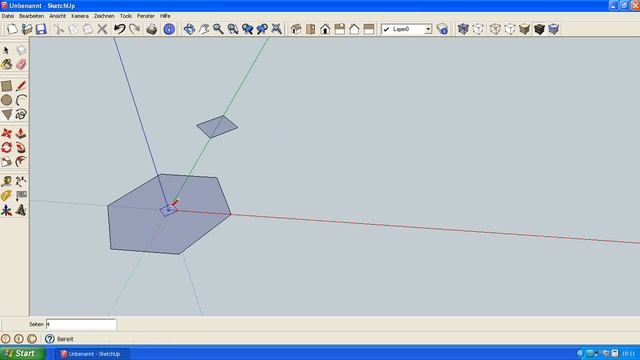Click the Redo arrow
The height and width of the screenshot is (360, 640).
pos(134,29)
